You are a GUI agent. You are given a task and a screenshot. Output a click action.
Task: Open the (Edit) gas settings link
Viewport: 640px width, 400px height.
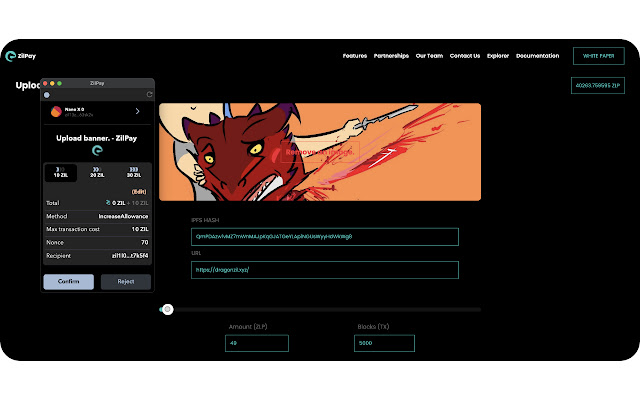click(x=139, y=191)
